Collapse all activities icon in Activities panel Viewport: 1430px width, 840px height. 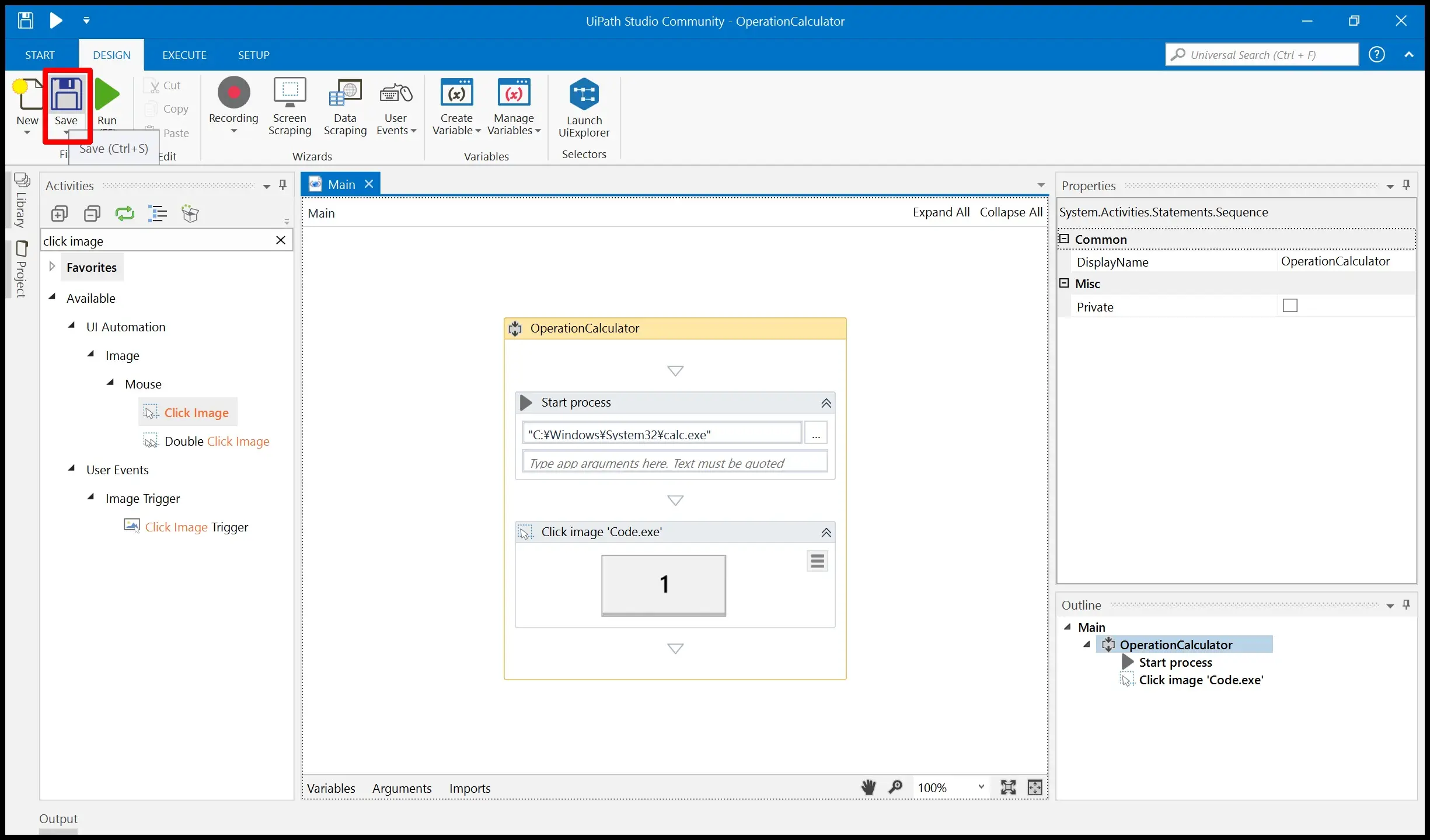(92, 214)
